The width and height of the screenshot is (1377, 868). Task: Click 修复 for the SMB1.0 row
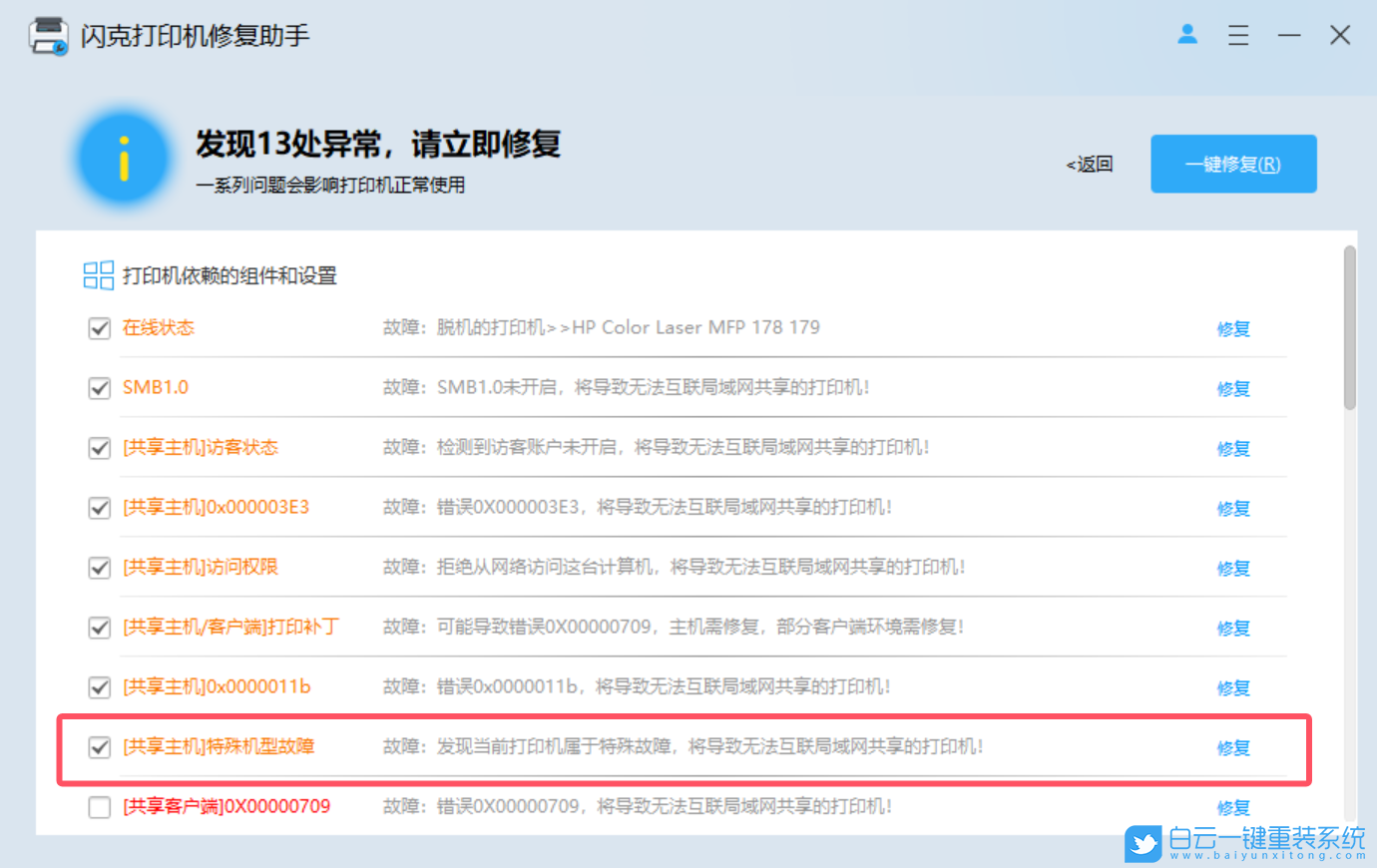[x=1233, y=388]
